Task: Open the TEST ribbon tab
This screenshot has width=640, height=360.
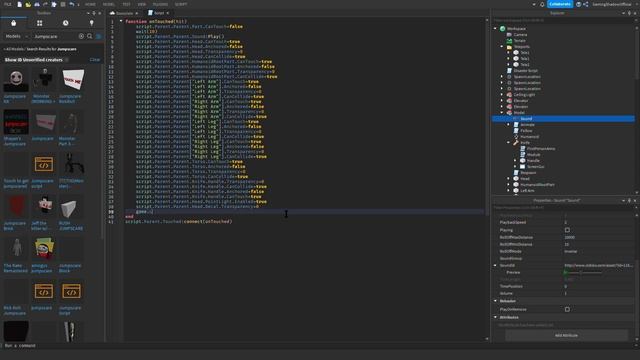Action: tap(127, 4)
